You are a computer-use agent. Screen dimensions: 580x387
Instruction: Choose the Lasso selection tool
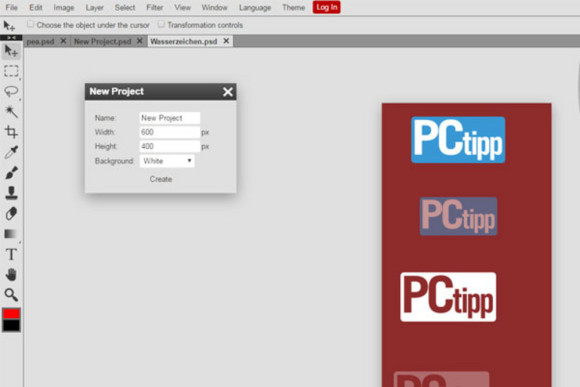pyautogui.click(x=11, y=91)
